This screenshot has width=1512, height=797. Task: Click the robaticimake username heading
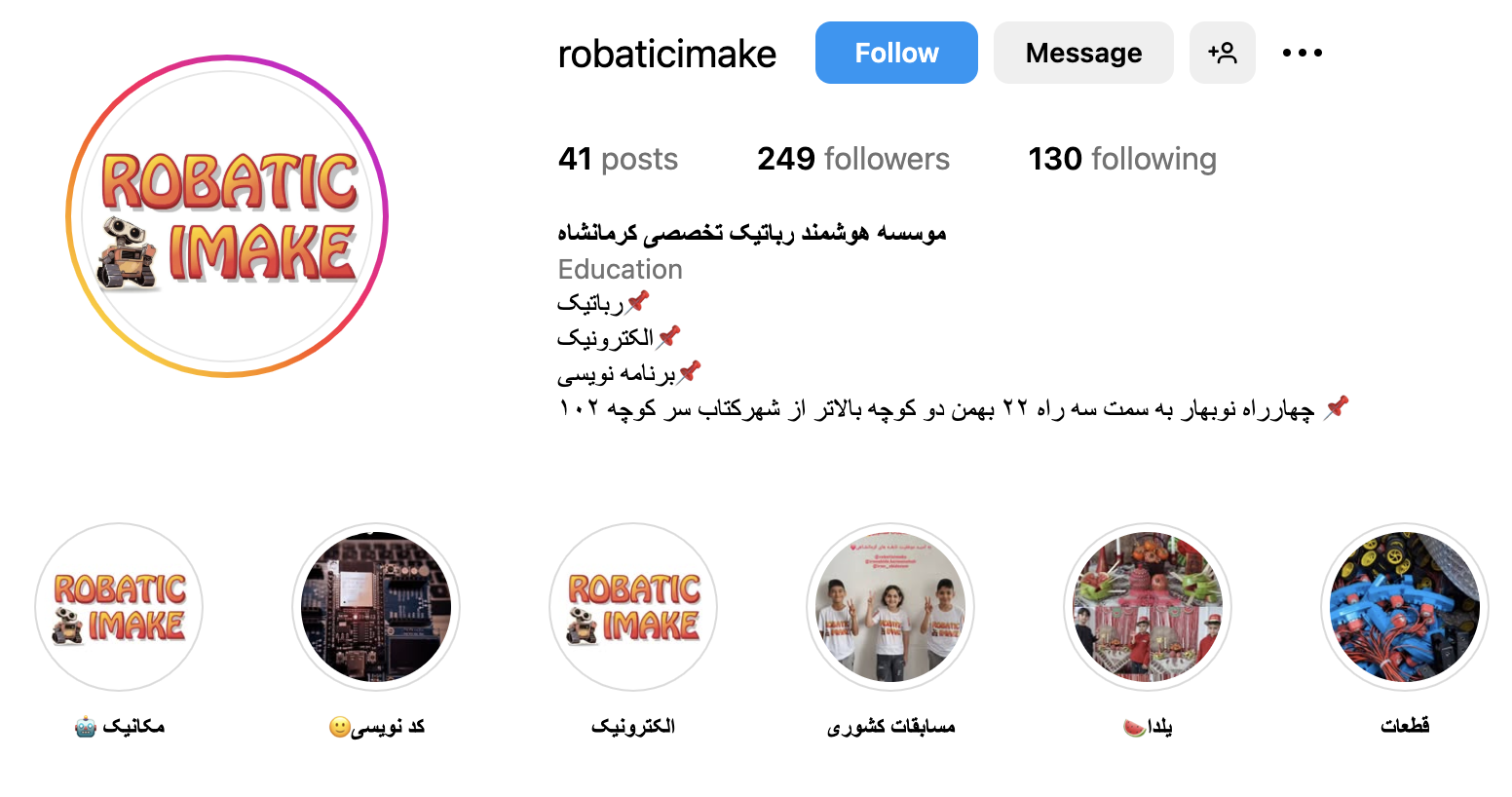(x=667, y=54)
